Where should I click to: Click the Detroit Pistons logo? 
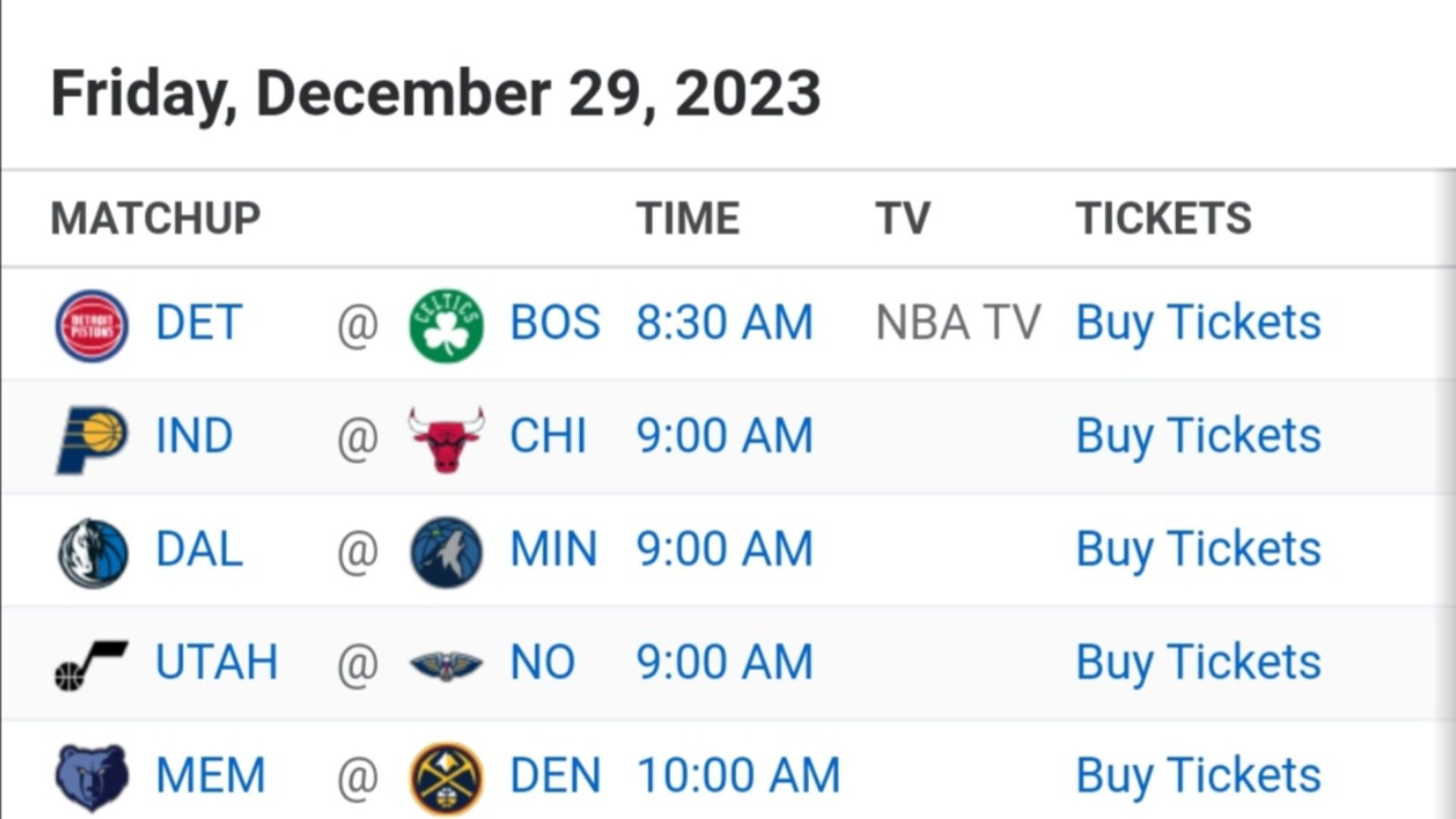[x=92, y=325]
